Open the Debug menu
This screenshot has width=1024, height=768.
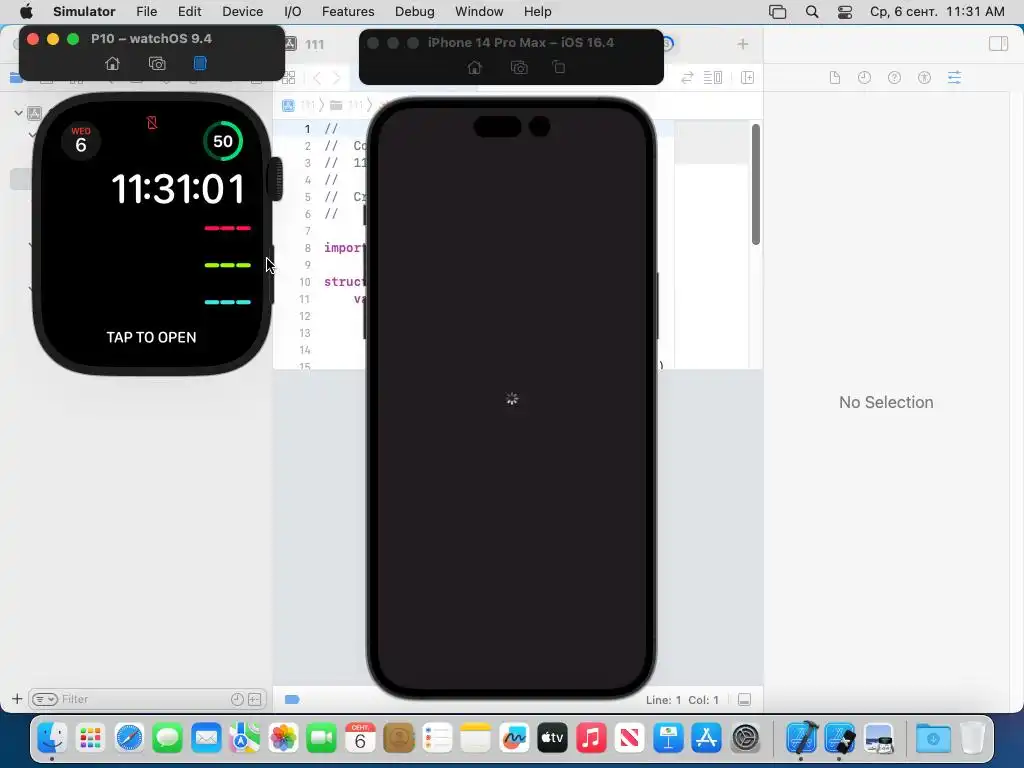(415, 12)
